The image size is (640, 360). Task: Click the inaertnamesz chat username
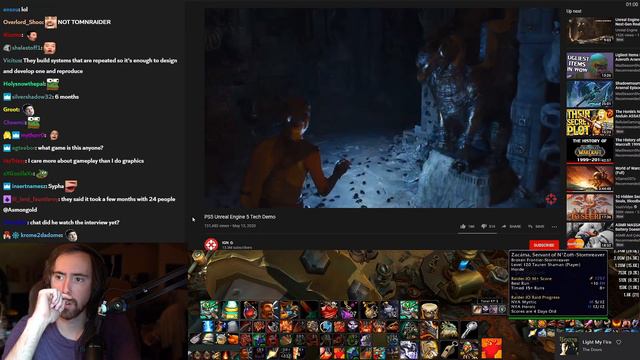29,186
